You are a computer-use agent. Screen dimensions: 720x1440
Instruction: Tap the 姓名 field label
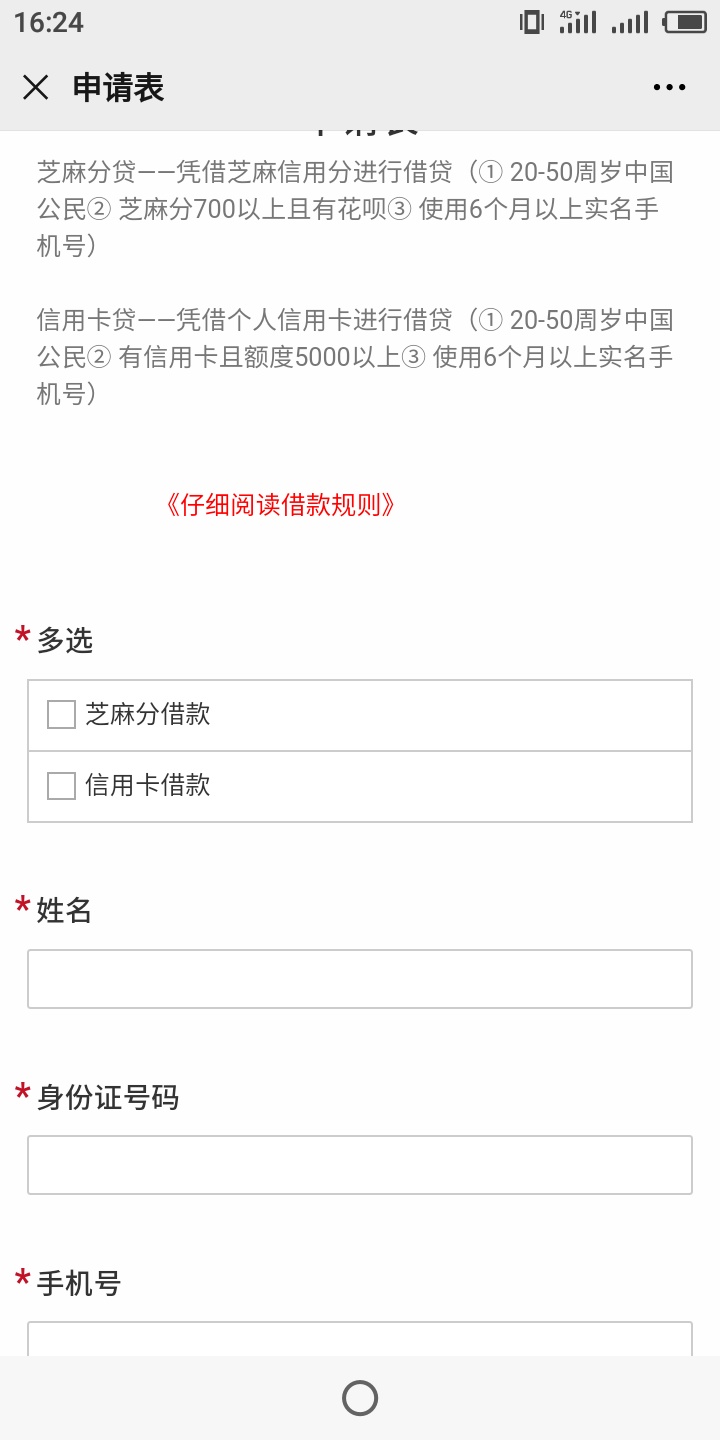(x=64, y=911)
